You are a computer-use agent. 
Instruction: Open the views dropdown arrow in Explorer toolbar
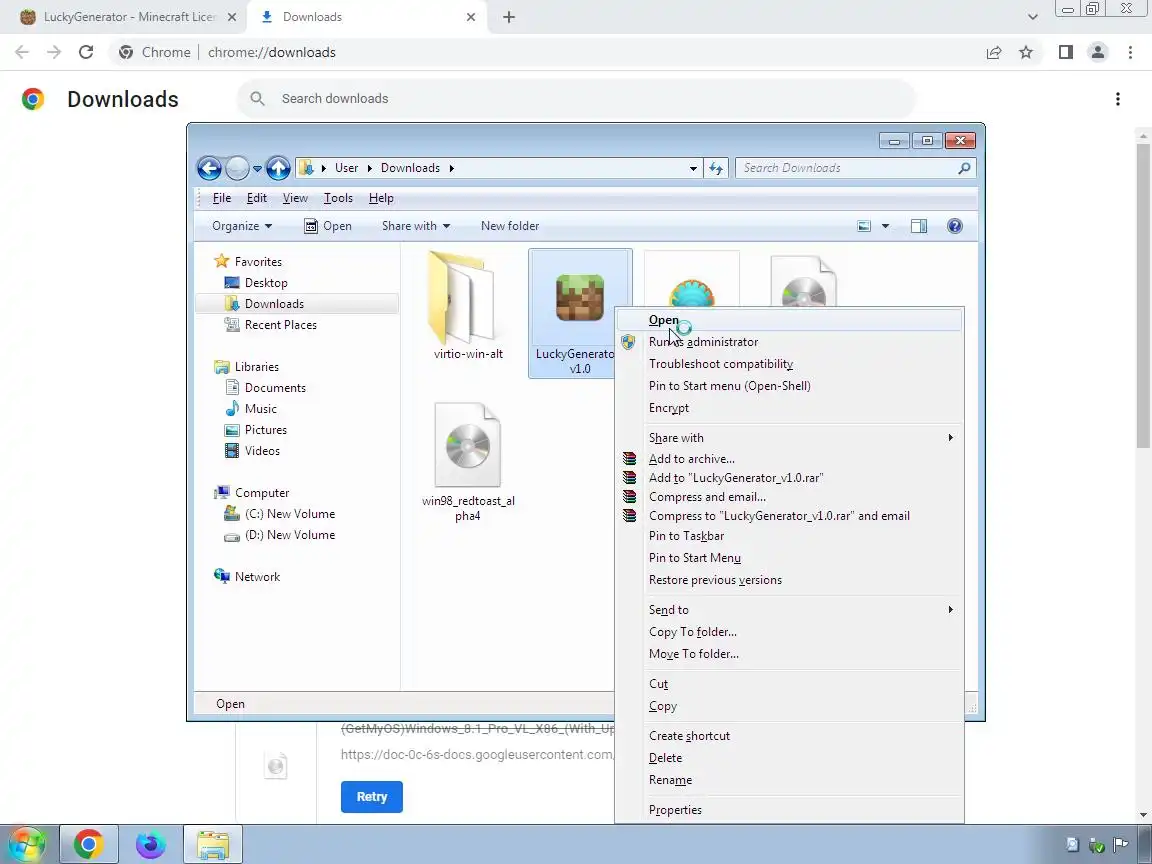pyautogui.click(x=885, y=226)
